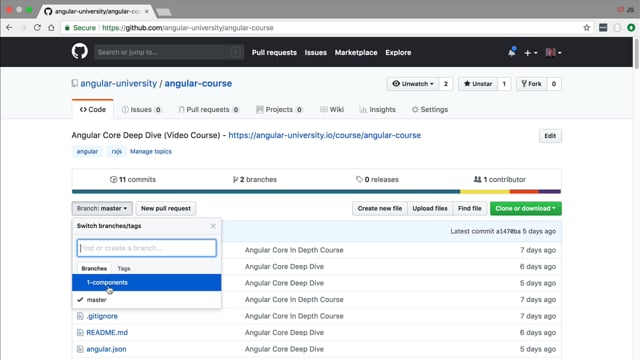Screen dimensions: 640x360
Task: Open the GitHub Octocat home logo
Action: pyautogui.click(x=80, y=52)
